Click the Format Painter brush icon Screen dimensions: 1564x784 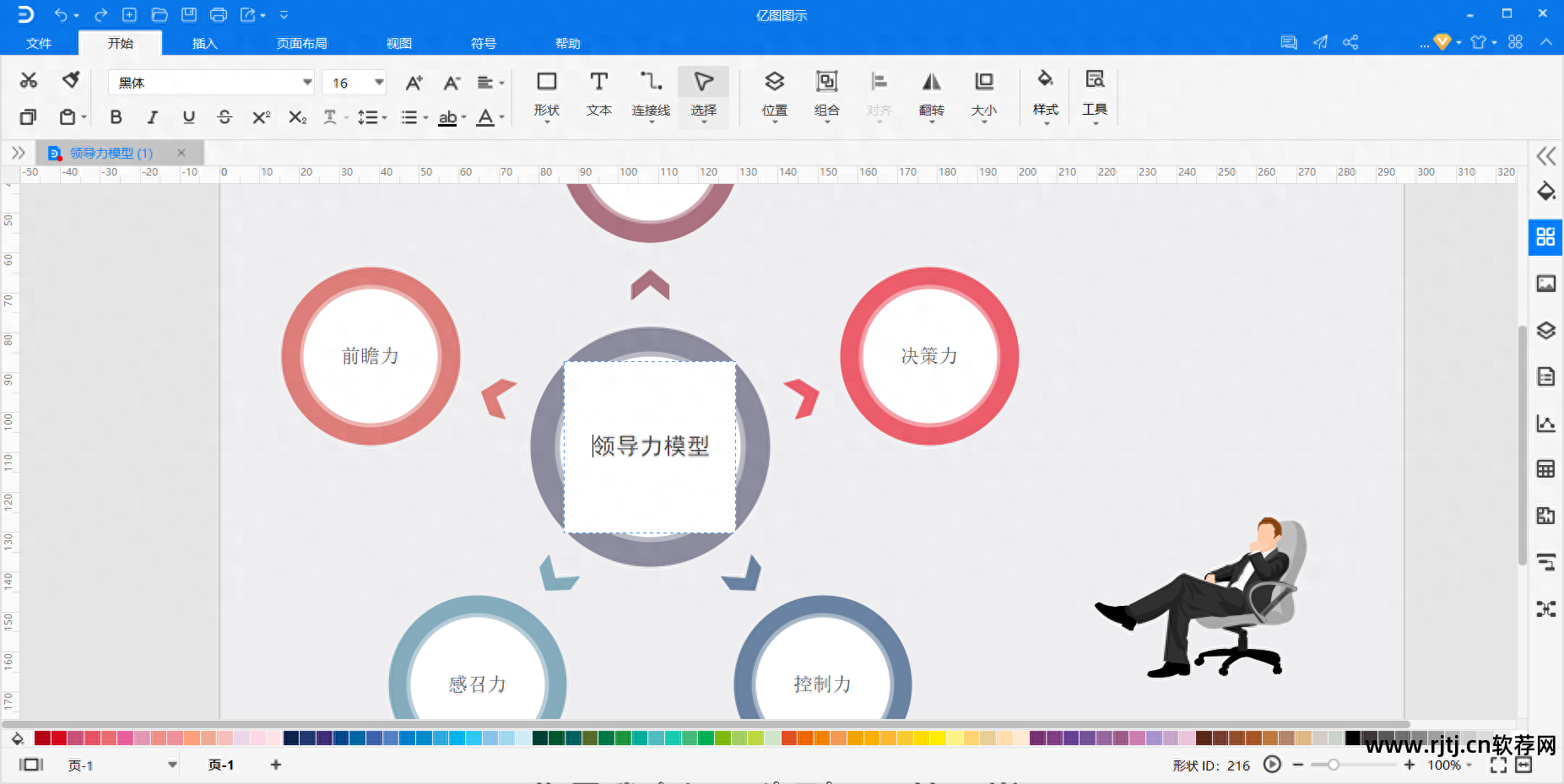71,80
